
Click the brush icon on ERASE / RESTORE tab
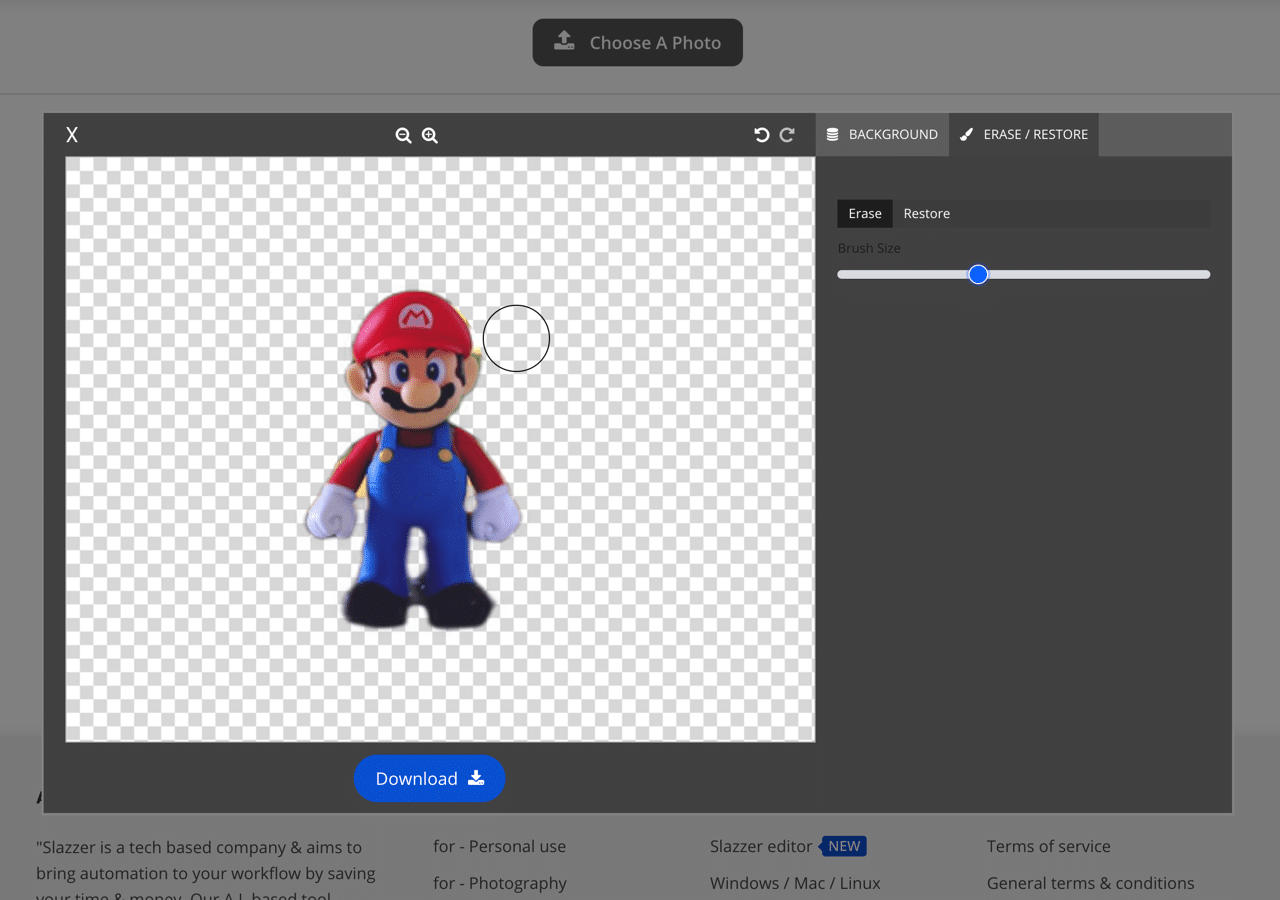click(966, 134)
